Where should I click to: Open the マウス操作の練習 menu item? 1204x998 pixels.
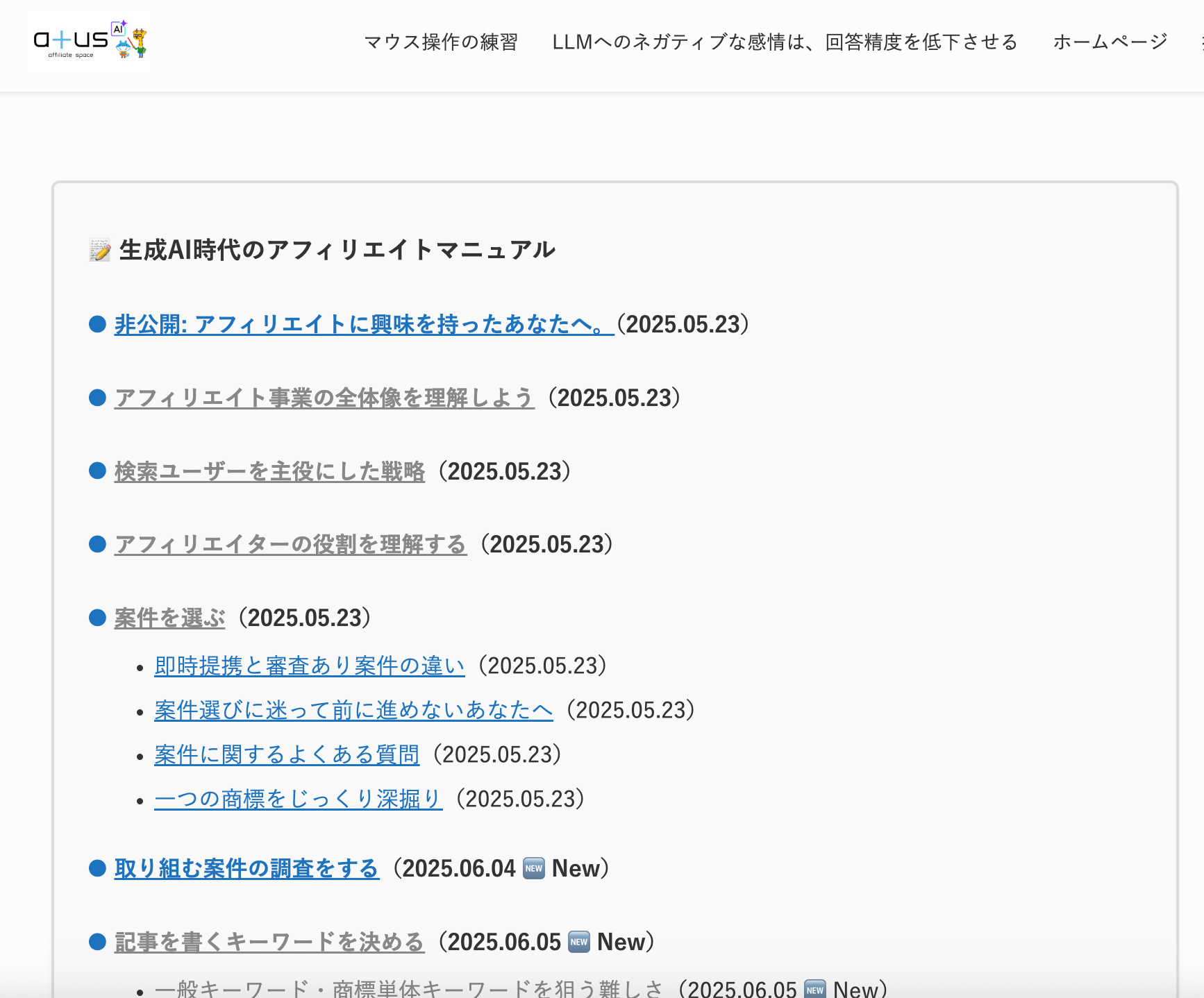441,42
